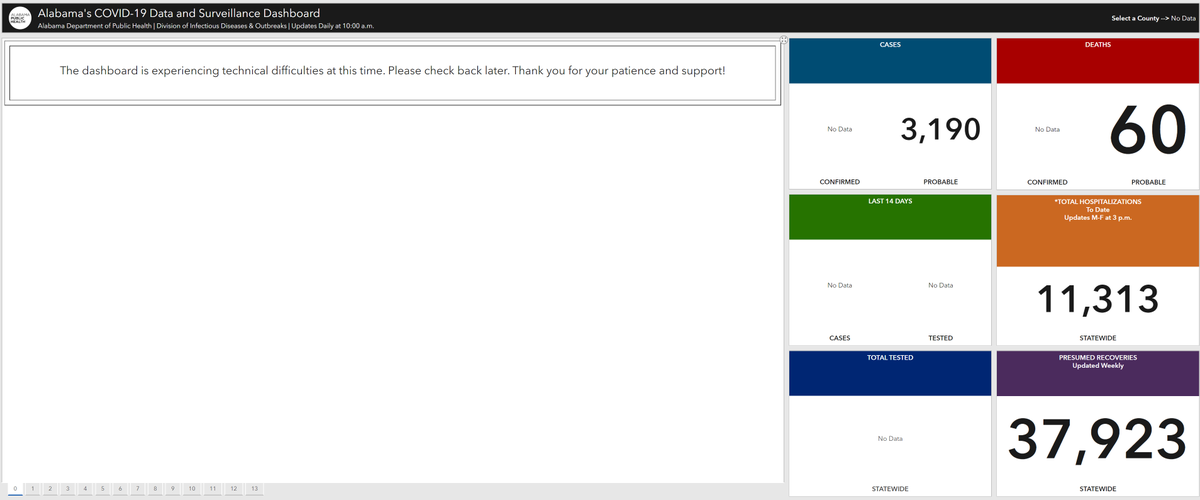Screen dimensions: 1200x500
Task: Click the Alabama Public Health logo
Action: [x=19, y=18]
